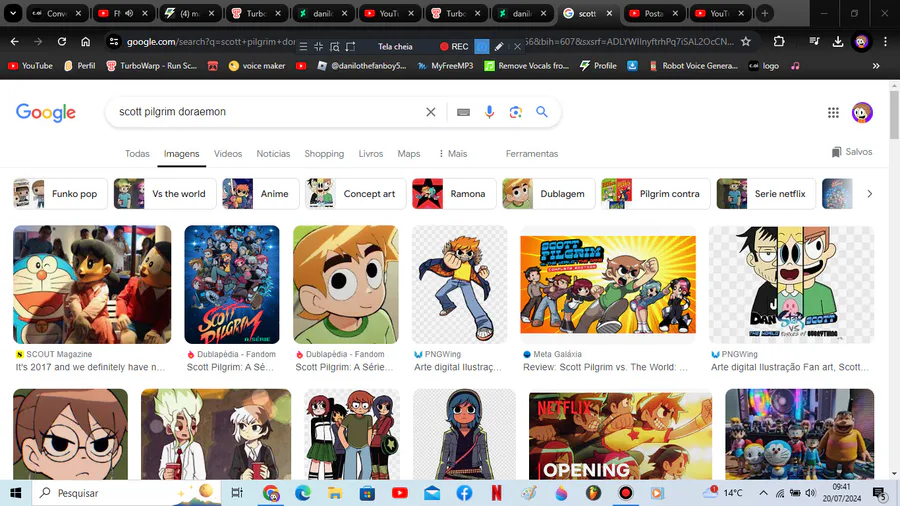This screenshot has height=506, width=900.
Task: Switch to the Shopping tab
Action: click(324, 154)
